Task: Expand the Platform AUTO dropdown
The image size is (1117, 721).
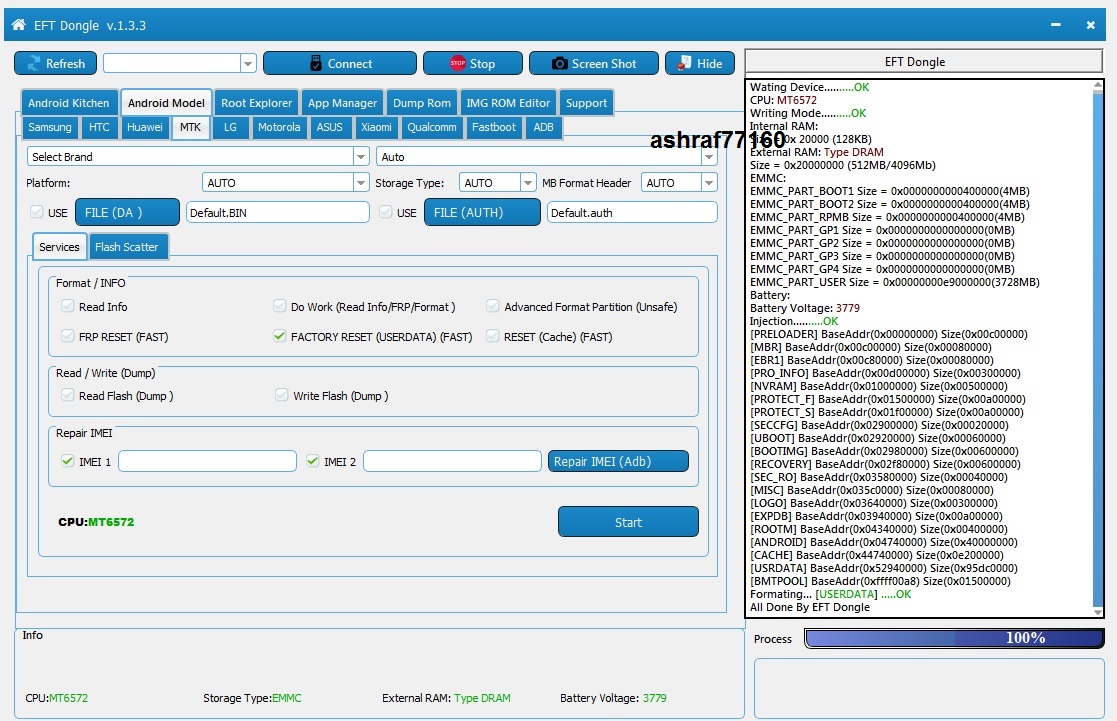Action: pos(360,183)
